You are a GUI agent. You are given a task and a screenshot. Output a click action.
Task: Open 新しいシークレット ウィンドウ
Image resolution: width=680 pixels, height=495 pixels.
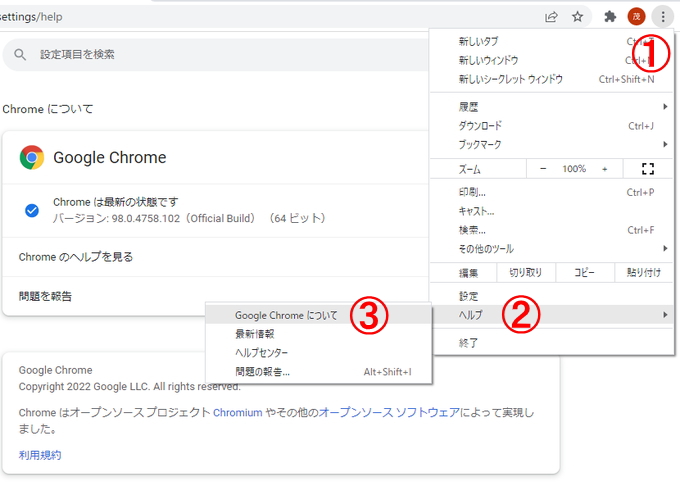(x=552, y=79)
